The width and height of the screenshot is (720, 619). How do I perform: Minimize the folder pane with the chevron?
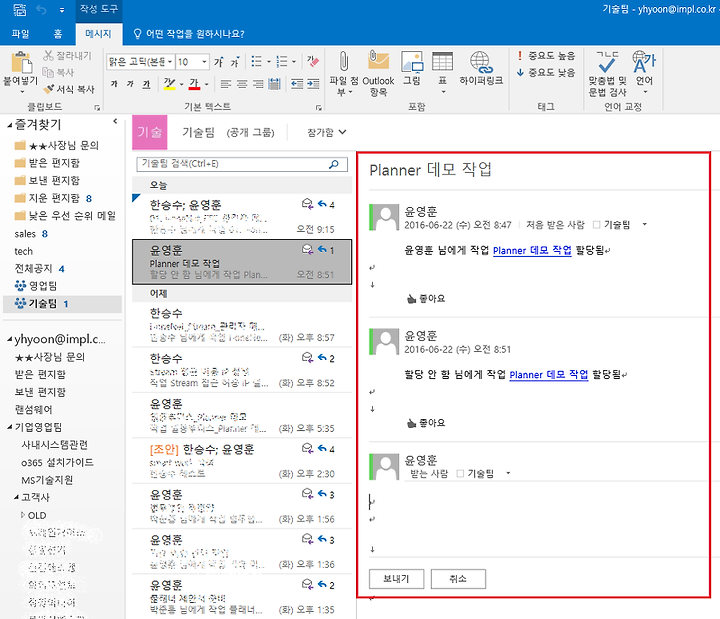pos(115,122)
